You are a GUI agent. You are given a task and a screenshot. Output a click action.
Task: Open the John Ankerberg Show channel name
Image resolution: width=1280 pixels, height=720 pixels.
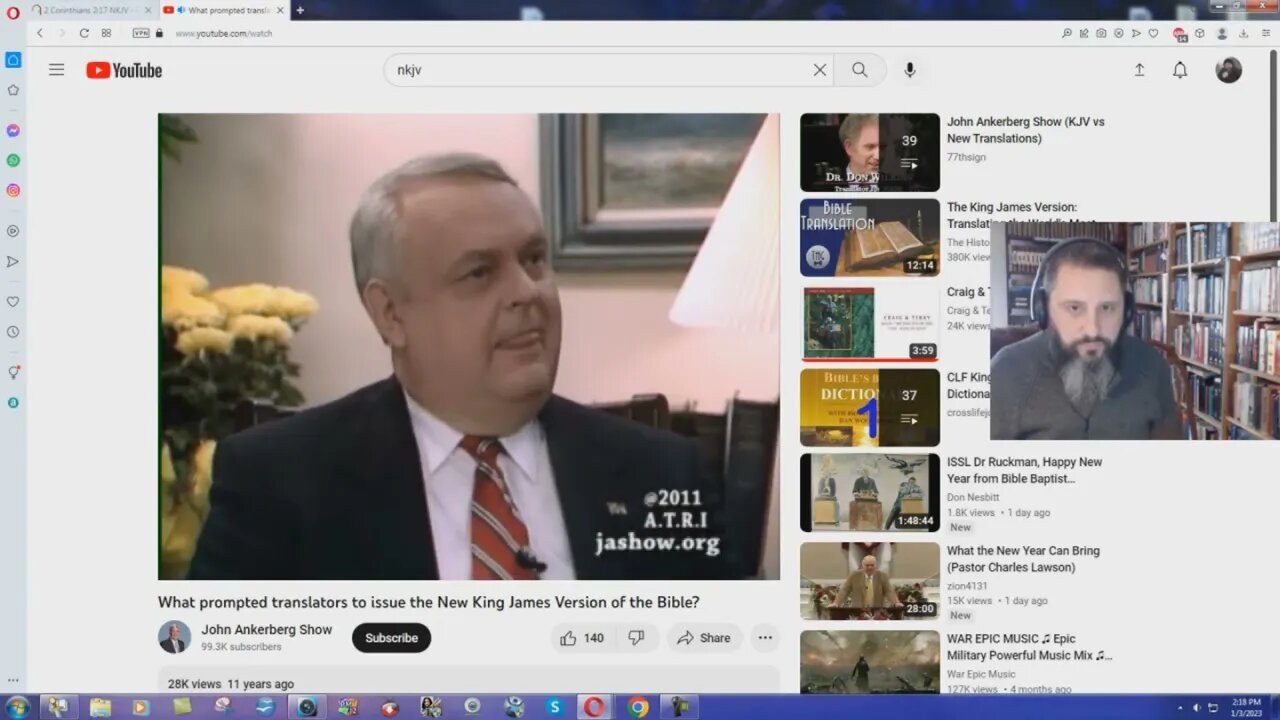click(x=267, y=630)
